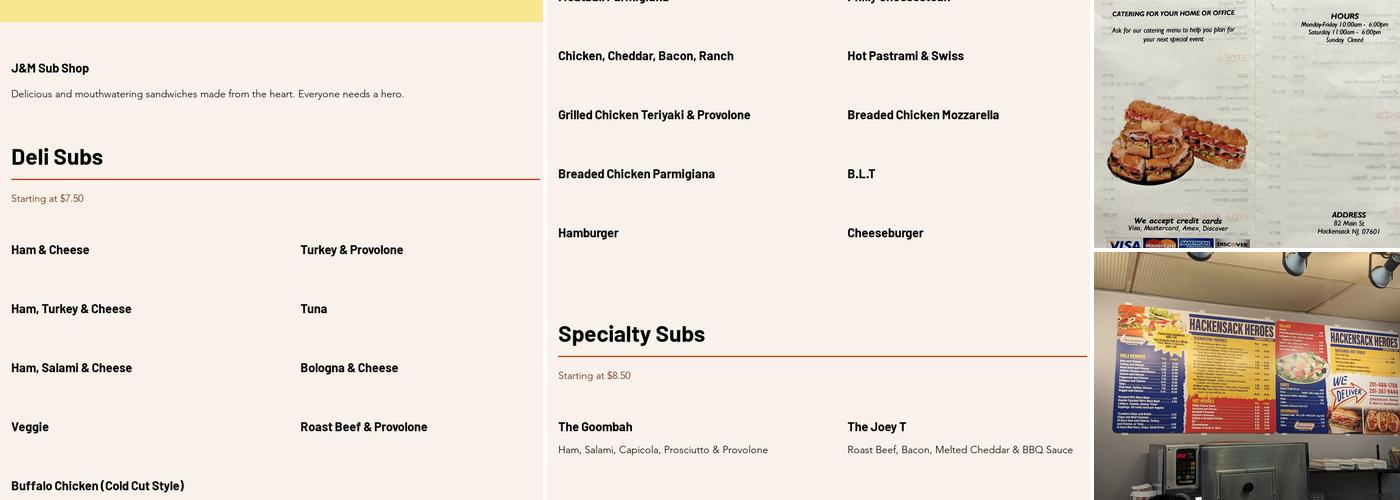Open the Hackensack Heroes menu board photo

coord(1246,375)
